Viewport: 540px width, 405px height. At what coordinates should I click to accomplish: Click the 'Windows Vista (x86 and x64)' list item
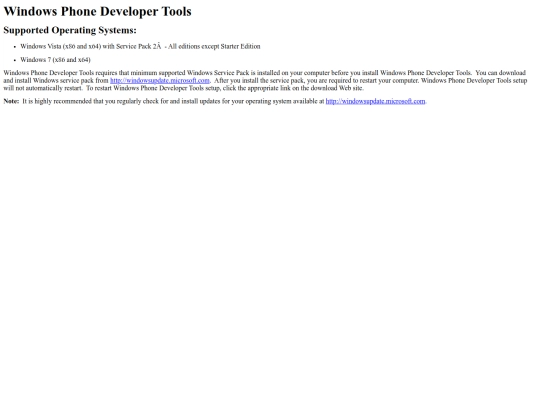pos(140,46)
